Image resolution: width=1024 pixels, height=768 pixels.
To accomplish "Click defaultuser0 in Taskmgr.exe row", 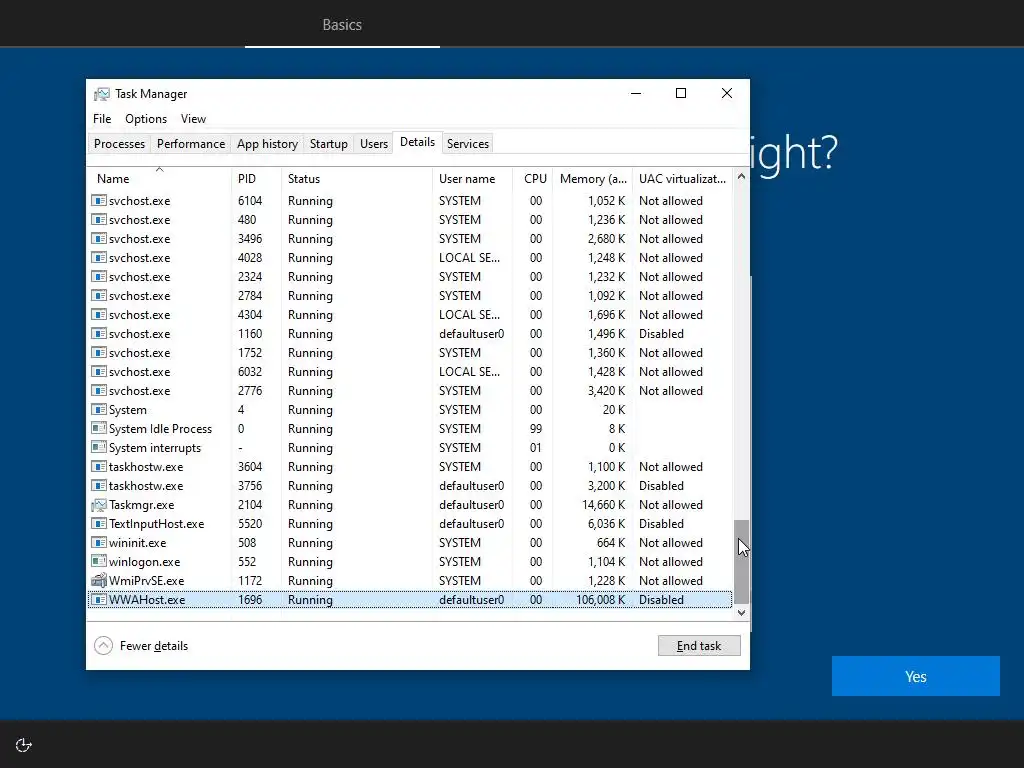I will [472, 505].
